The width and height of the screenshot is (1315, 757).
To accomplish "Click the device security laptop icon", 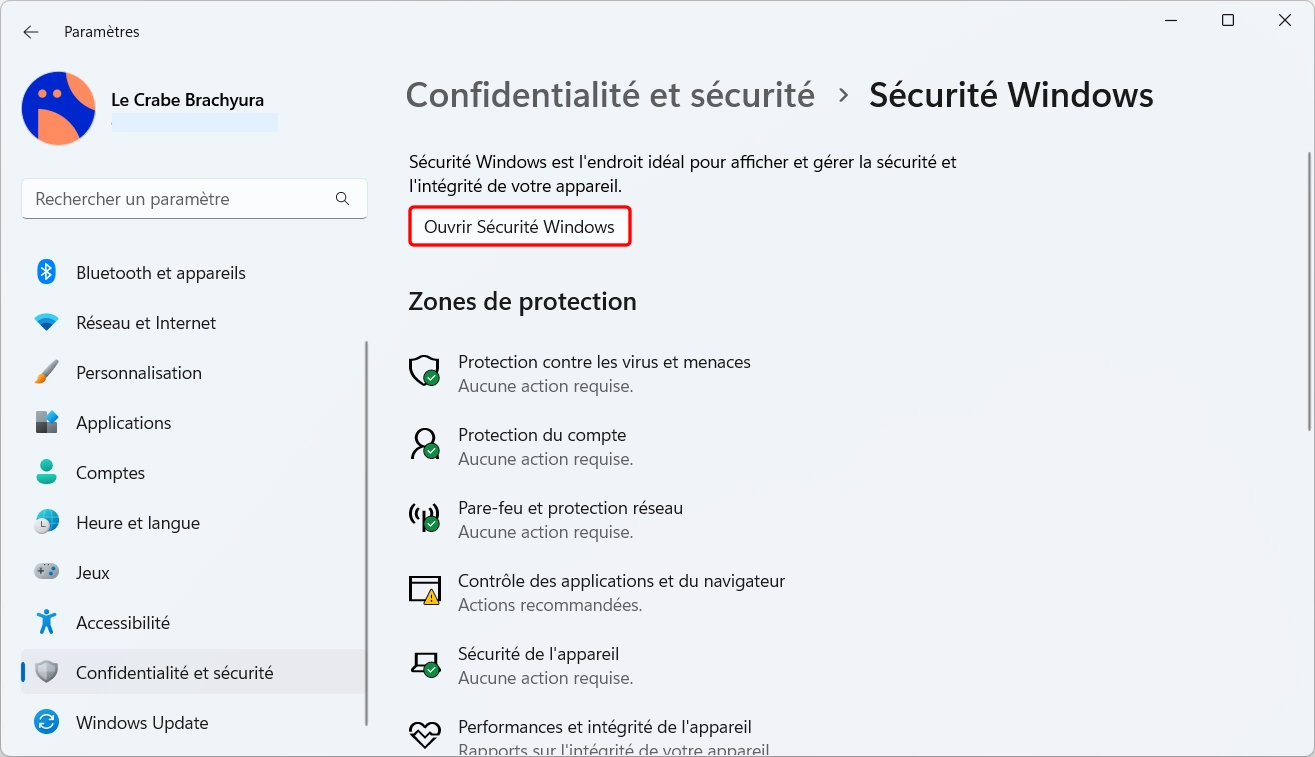I will [425, 663].
